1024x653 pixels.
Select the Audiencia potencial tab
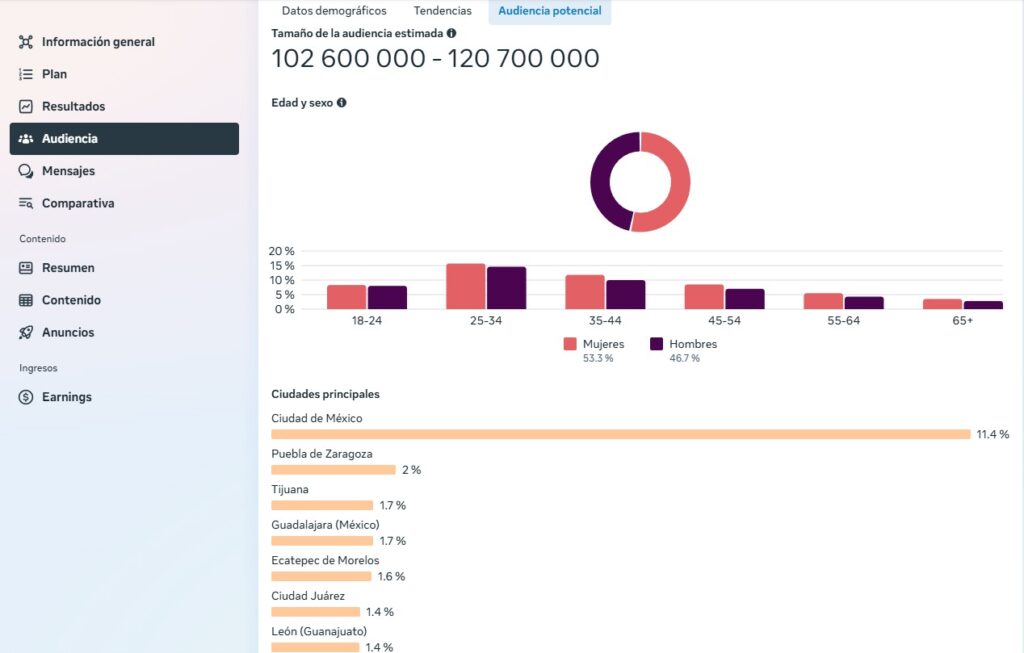click(x=550, y=11)
